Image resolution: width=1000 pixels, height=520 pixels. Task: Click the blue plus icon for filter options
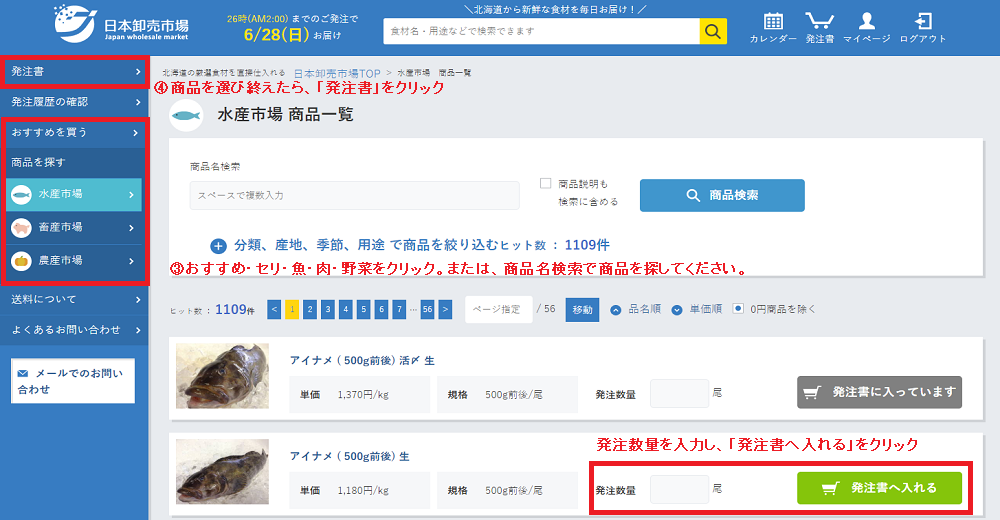tap(218, 246)
